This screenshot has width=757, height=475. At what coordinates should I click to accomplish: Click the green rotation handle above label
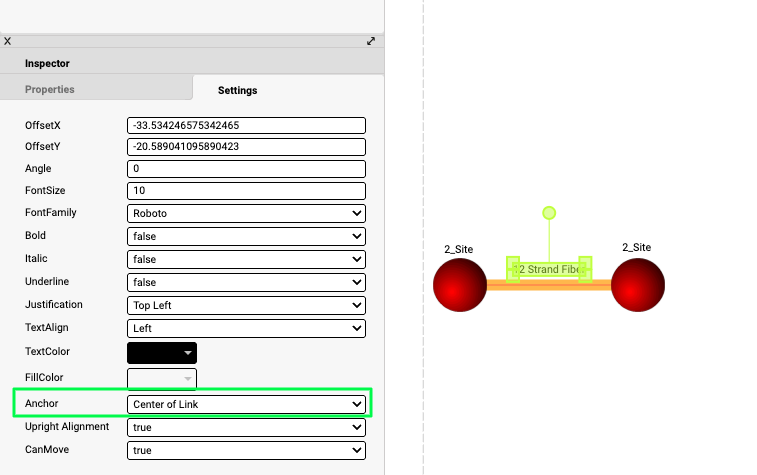[549, 213]
